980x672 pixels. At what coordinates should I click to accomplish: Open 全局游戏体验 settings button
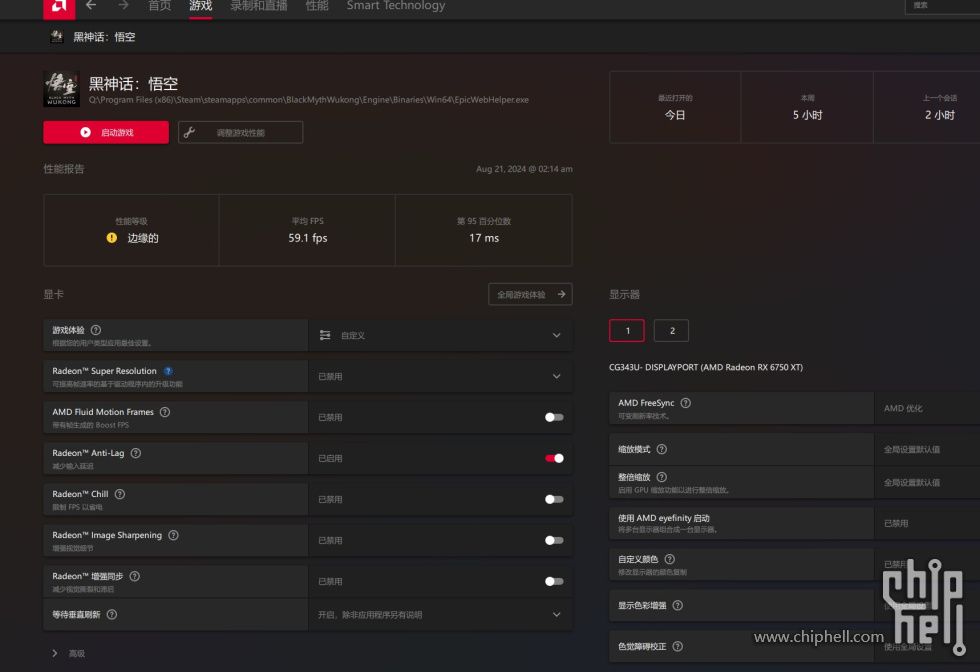pyautogui.click(x=530, y=294)
